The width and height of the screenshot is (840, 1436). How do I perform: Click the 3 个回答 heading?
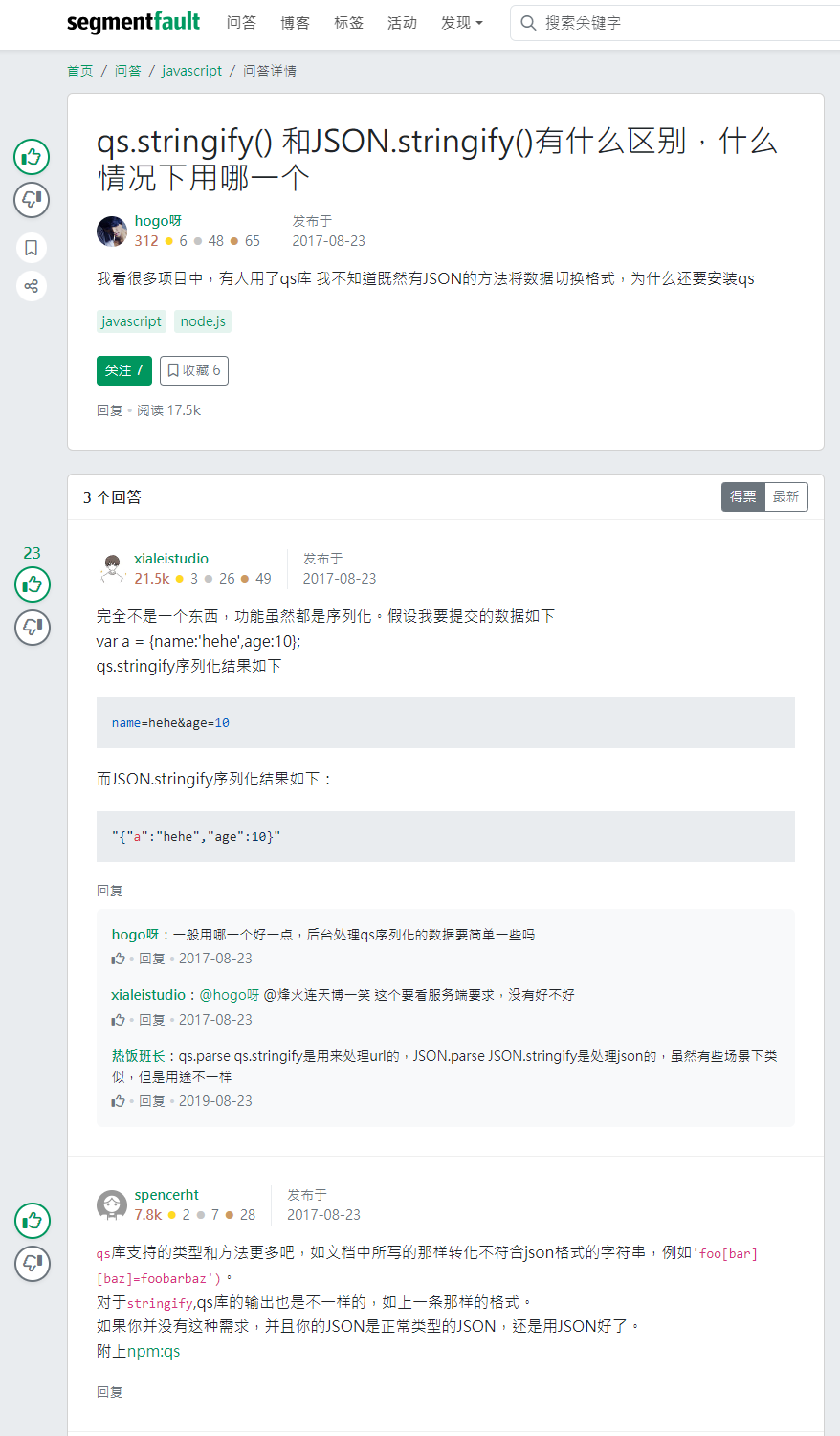click(112, 497)
